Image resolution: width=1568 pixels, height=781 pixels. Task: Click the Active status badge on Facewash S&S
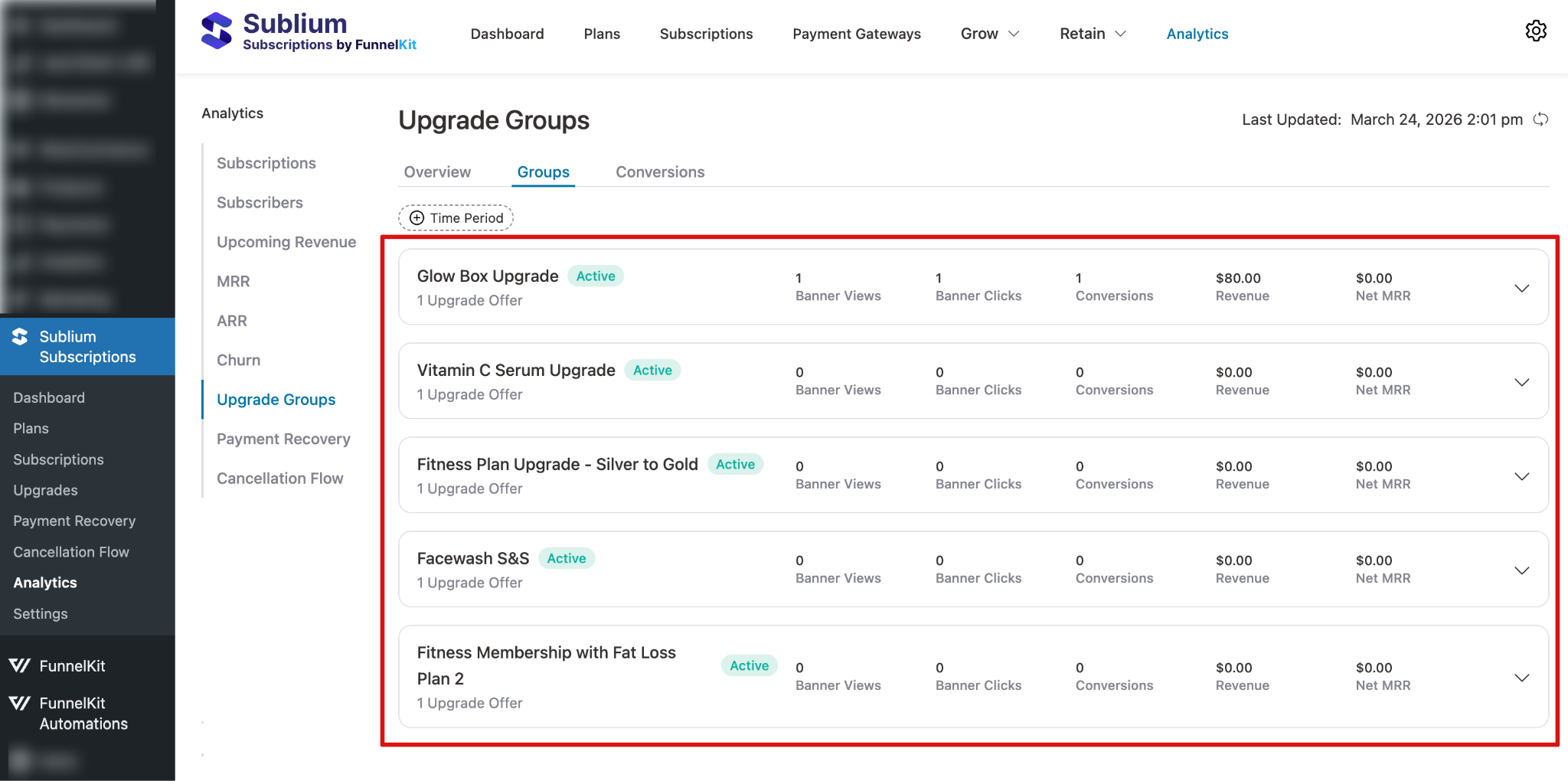pyautogui.click(x=566, y=558)
